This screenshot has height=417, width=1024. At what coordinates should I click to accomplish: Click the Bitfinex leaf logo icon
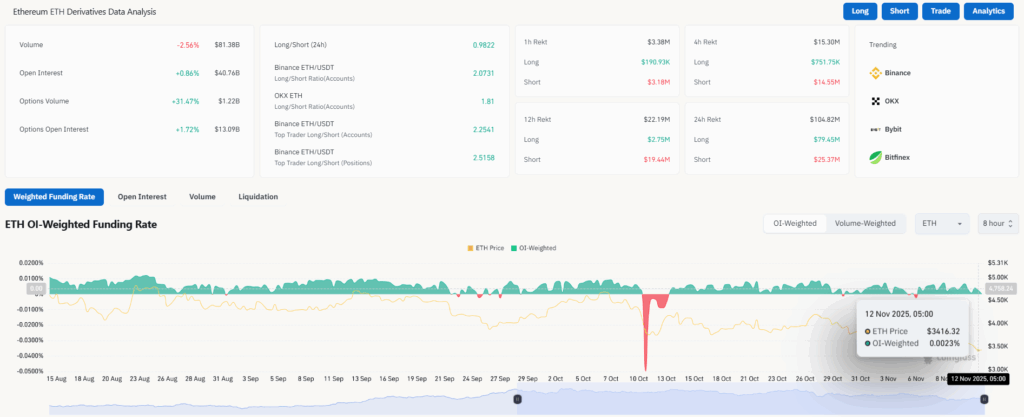[875, 157]
